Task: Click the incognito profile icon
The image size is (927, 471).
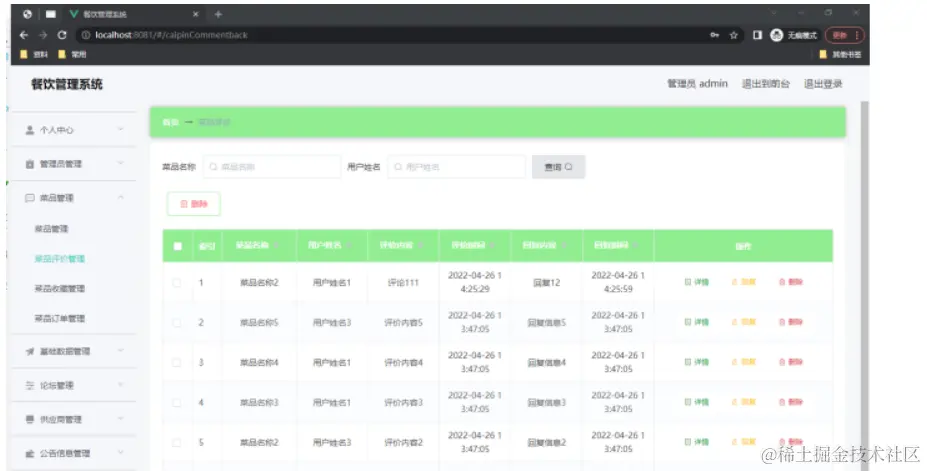Action: pyautogui.click(x=776, y=35)
